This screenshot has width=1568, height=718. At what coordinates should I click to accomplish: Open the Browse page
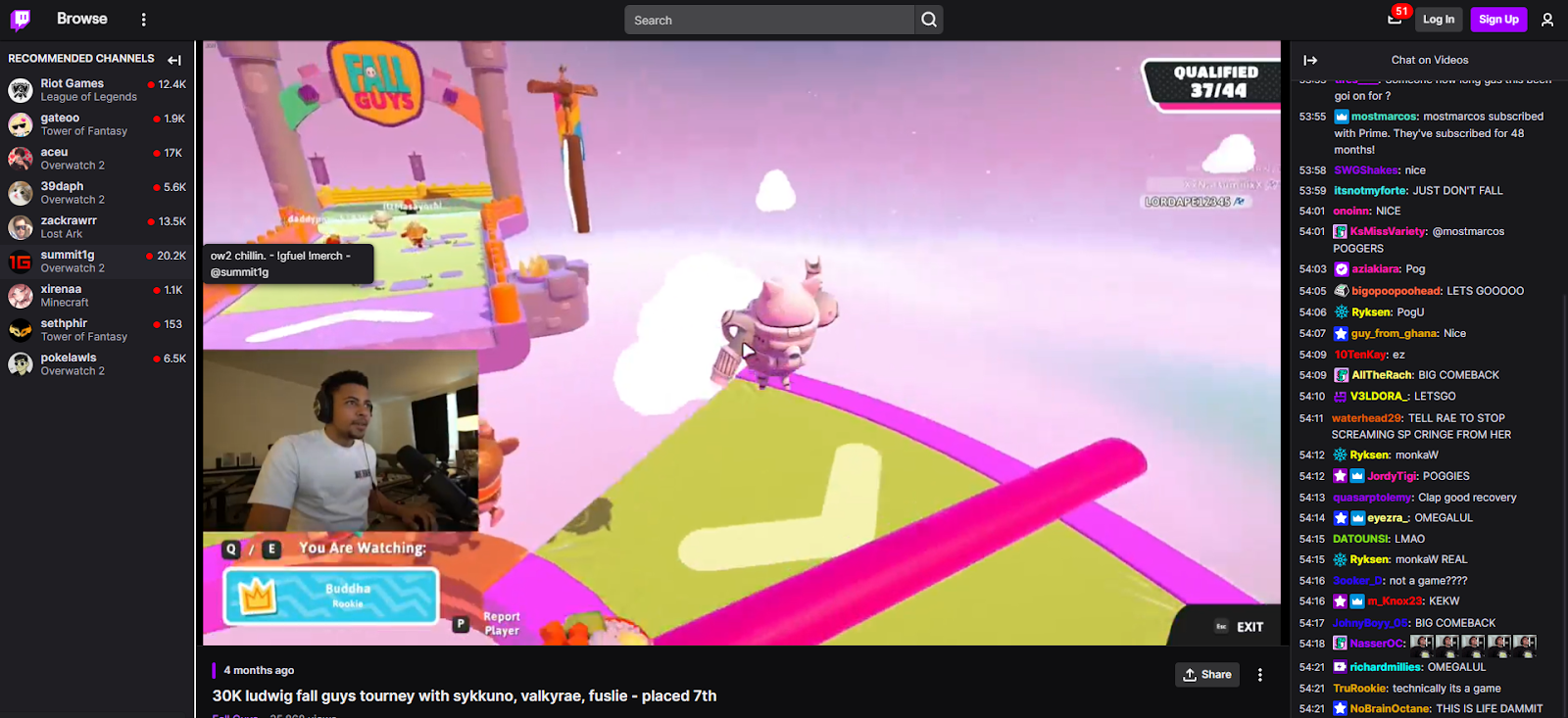(82, 19)
